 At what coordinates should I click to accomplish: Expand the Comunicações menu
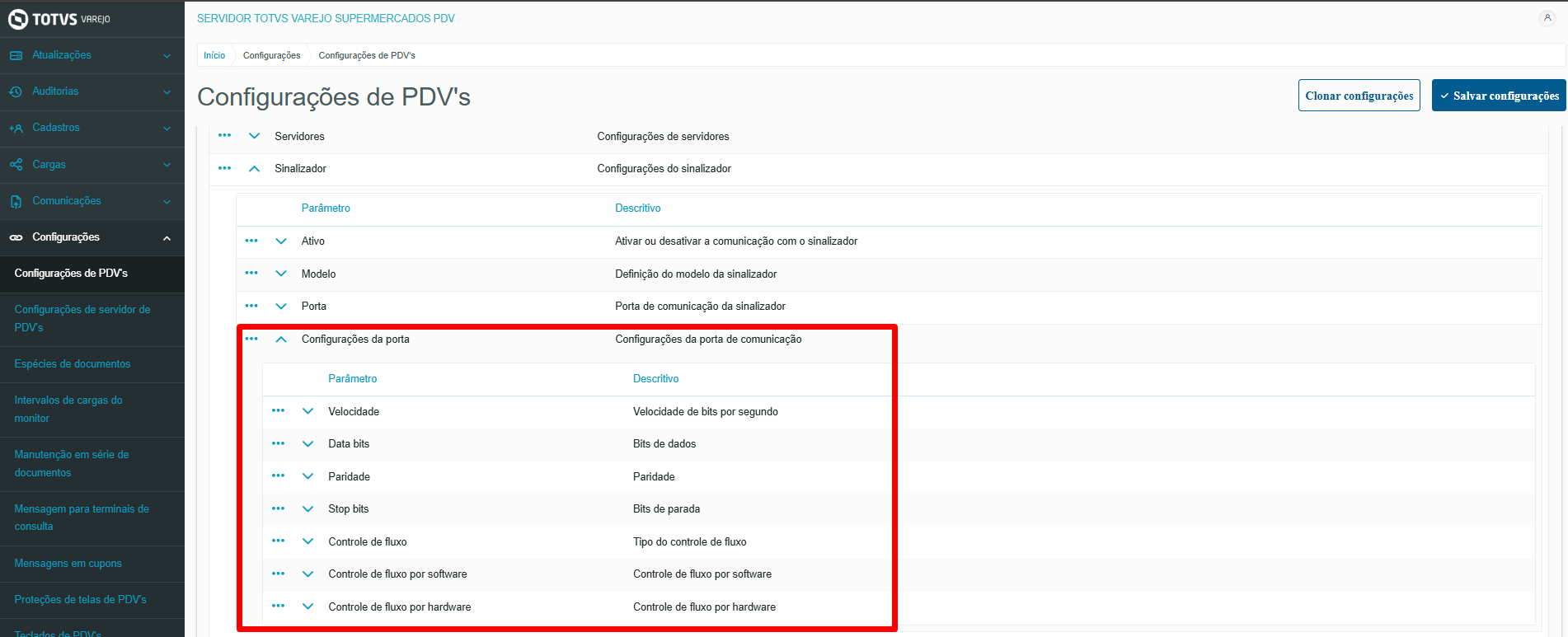167,201
